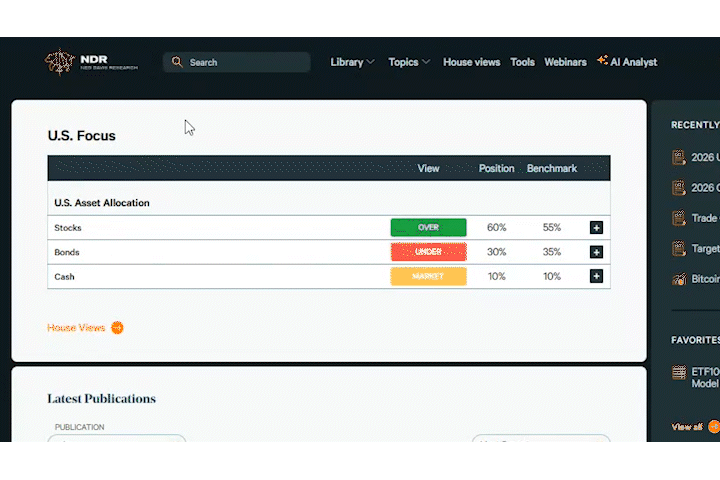Click the document icon beside the Trade item
This screenshot has width=720, height=480.
click(x=679, y=218)
